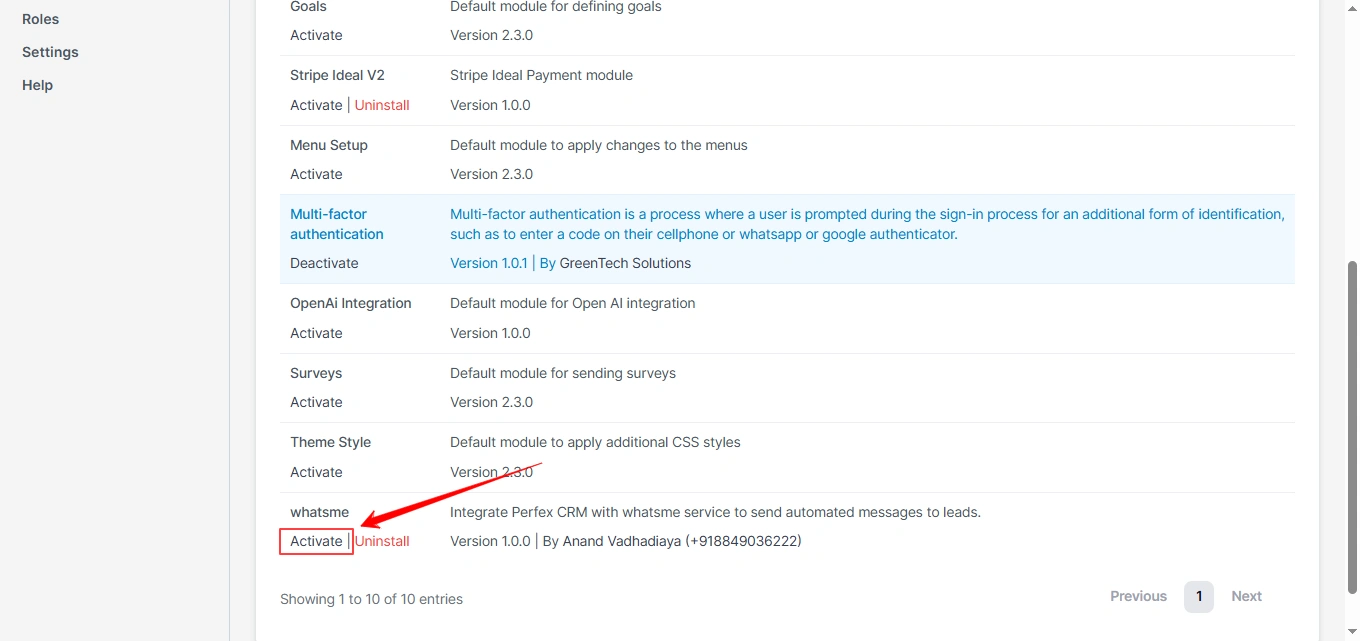
Task: Open the Roles section in sidebar
Action: pyautogui.click(x=40, y=18)
